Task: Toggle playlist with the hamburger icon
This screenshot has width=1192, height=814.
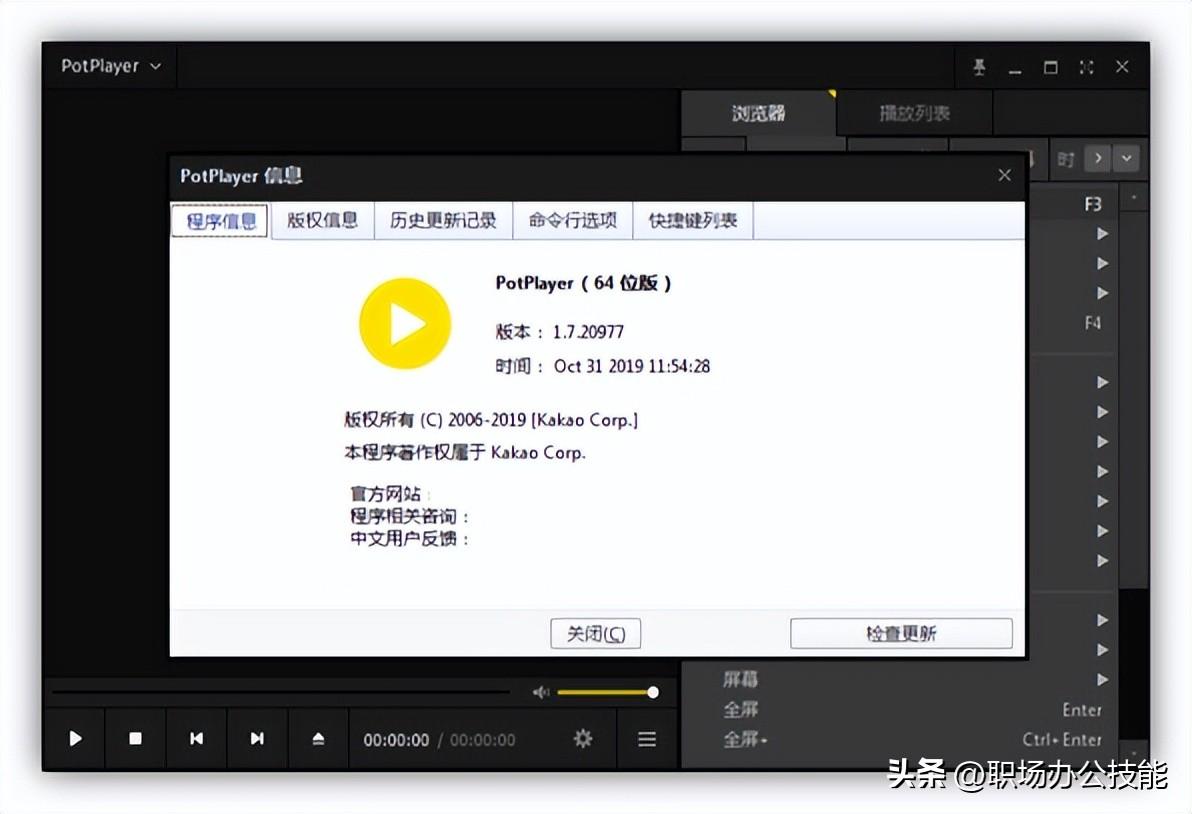Action: pyautogui.click(x=647, y=739)
